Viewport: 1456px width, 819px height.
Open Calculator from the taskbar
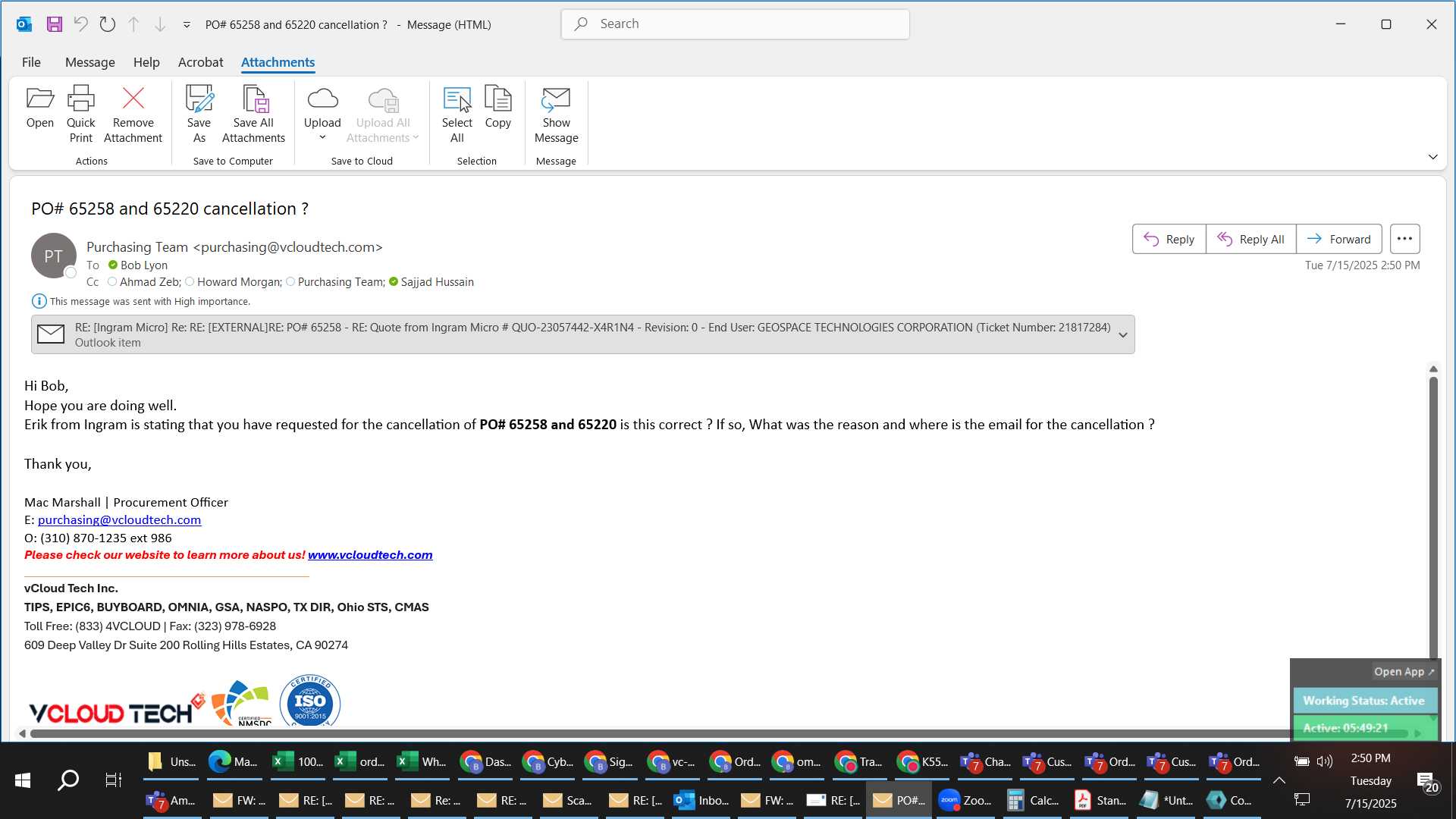click(x=1031, y=800)
